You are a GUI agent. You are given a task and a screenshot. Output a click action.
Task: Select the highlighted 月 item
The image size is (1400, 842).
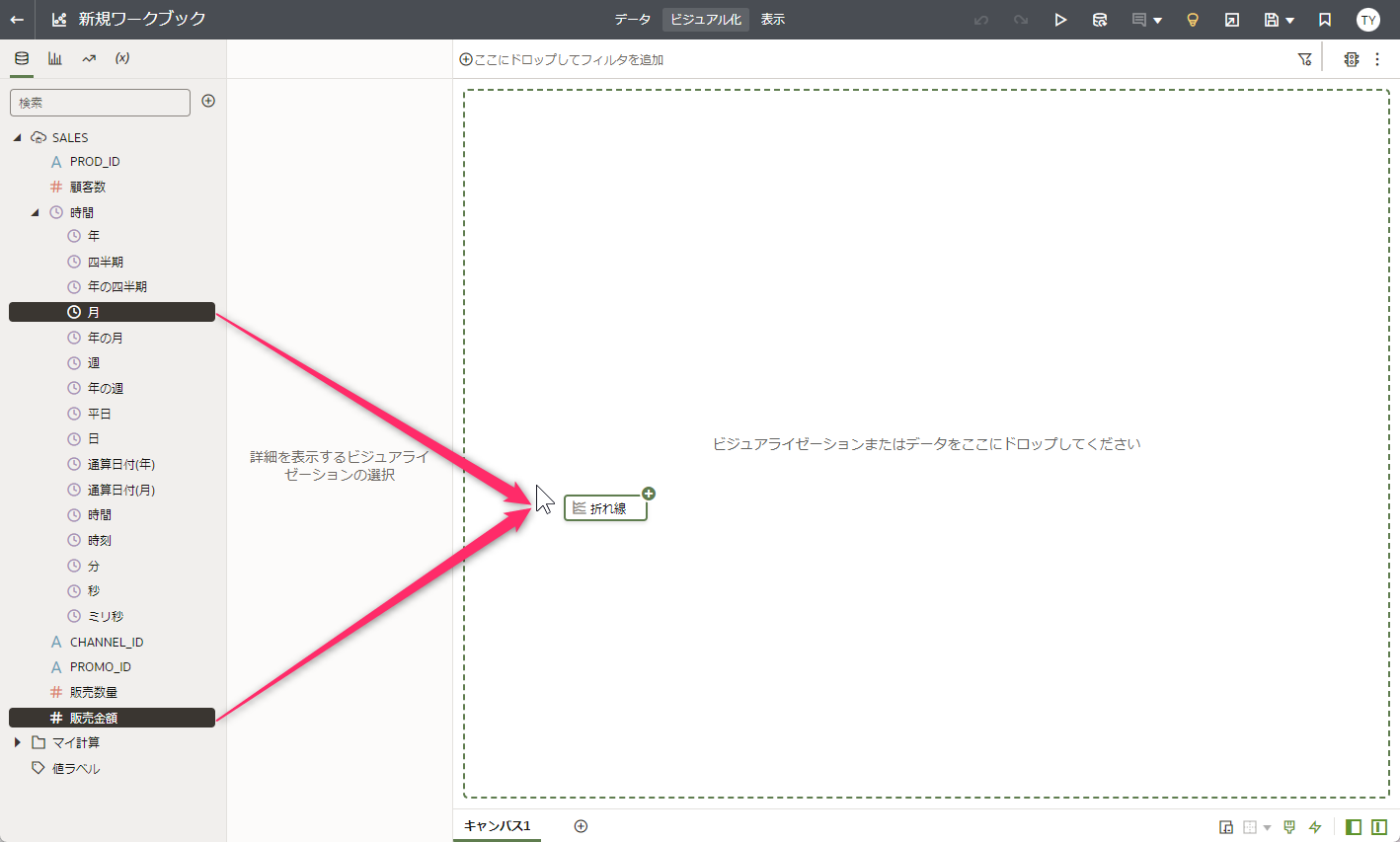[112, 312]
